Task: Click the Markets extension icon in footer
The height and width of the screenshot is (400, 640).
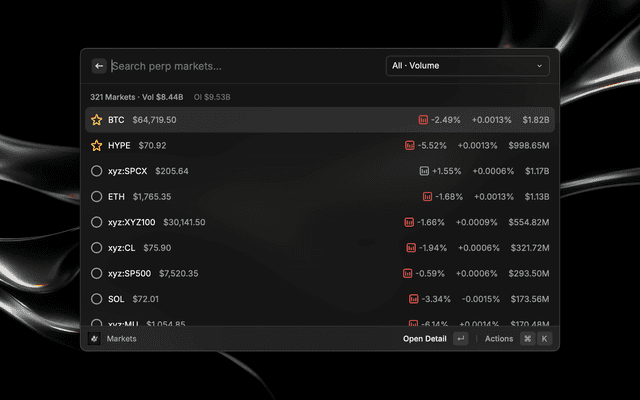Action: point(94,338)
